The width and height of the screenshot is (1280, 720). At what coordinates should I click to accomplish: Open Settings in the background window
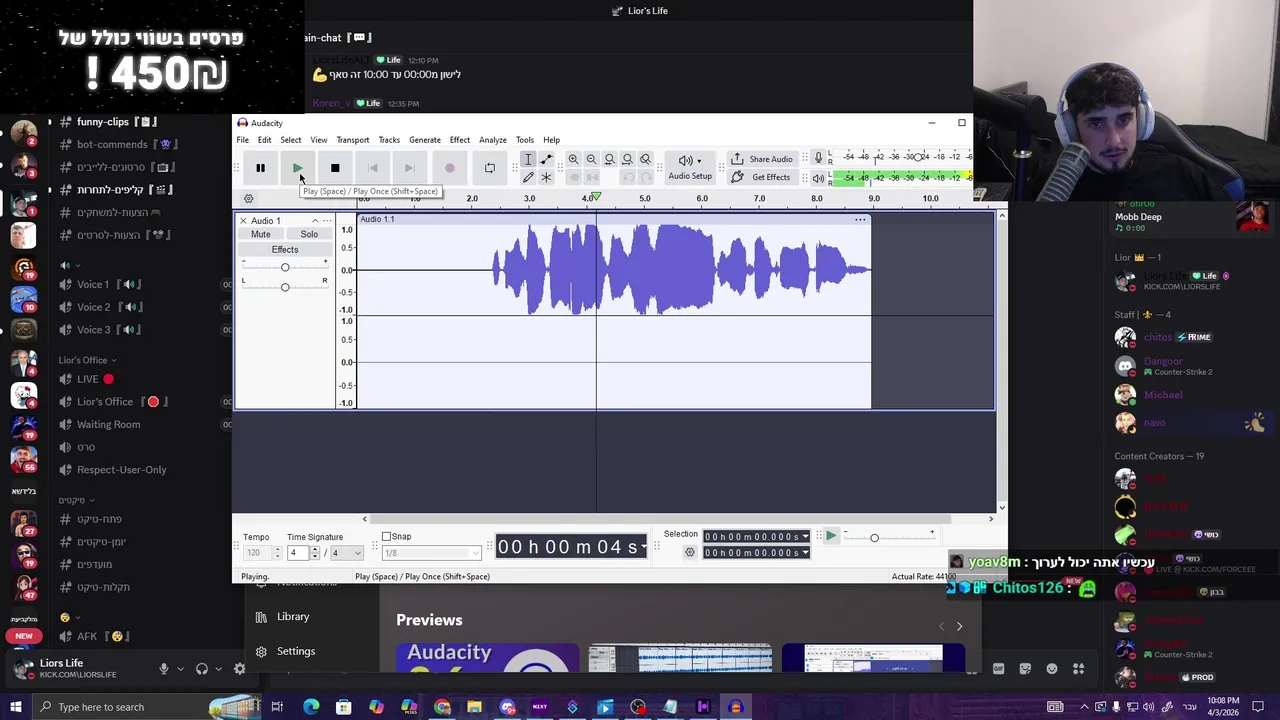coord(295,651)
